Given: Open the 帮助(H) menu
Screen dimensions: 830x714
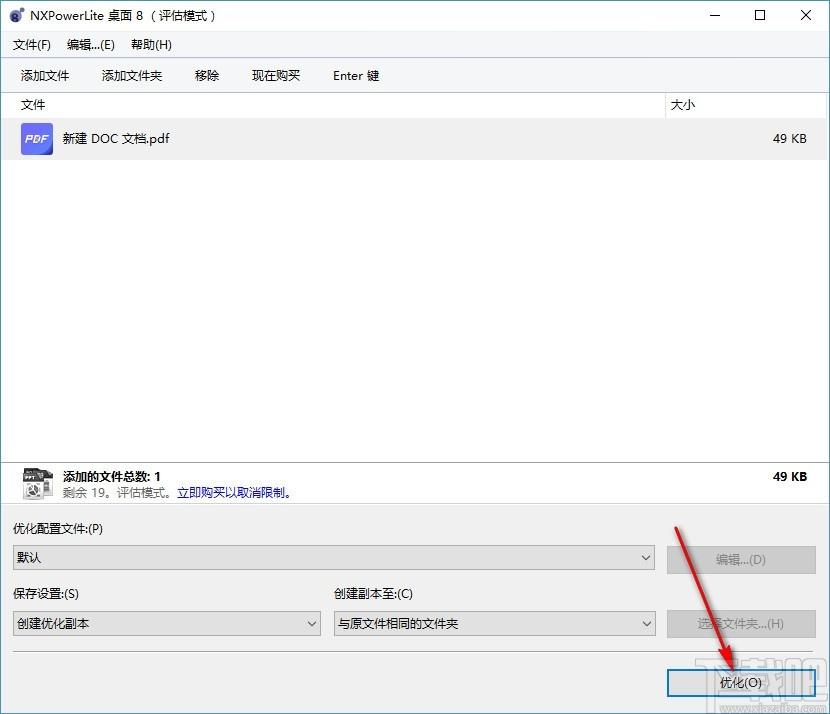Looking at the screenshot, I should [151, 45].
